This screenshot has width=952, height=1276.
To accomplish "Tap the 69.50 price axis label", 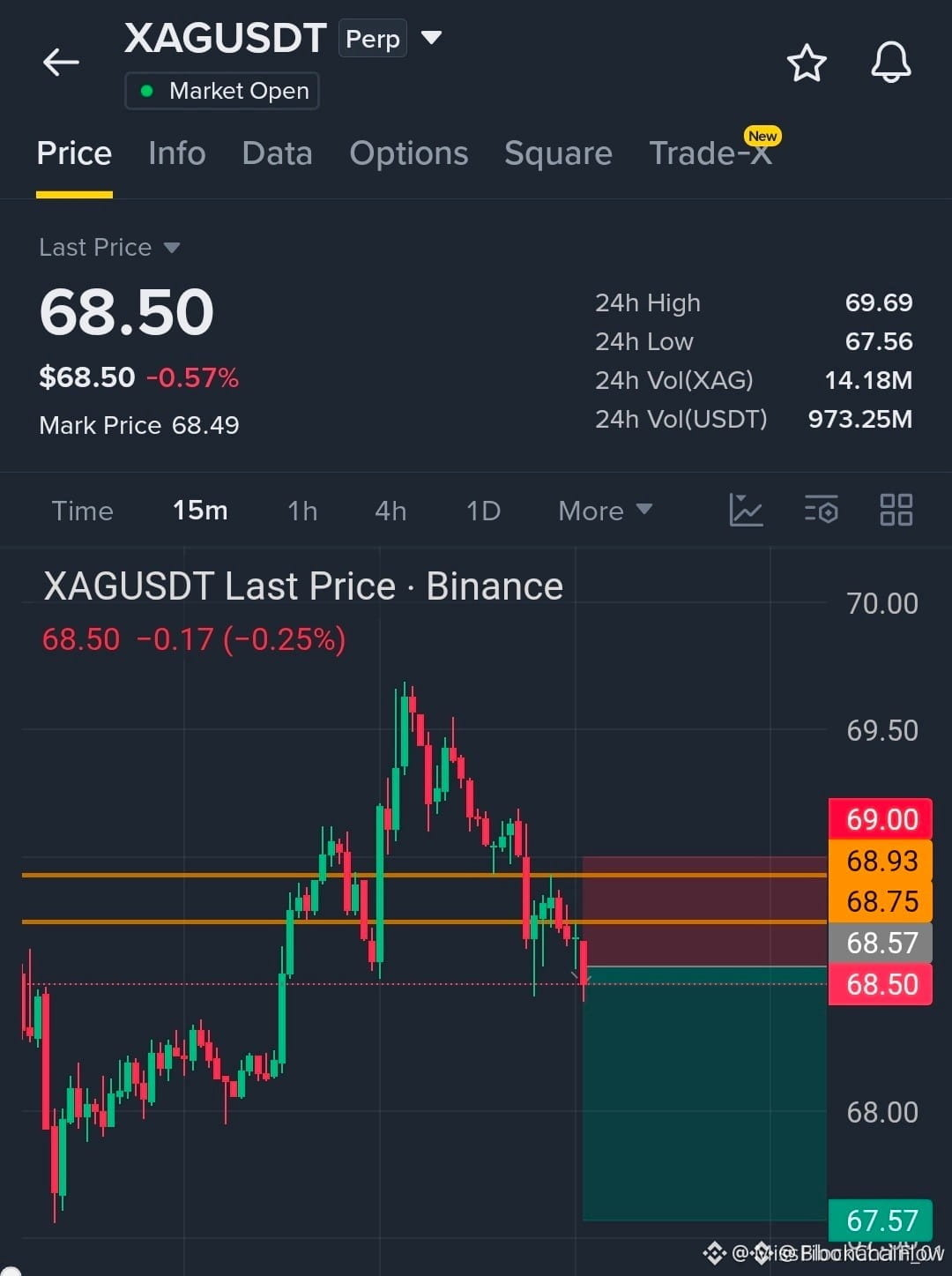I will [882, 731].
